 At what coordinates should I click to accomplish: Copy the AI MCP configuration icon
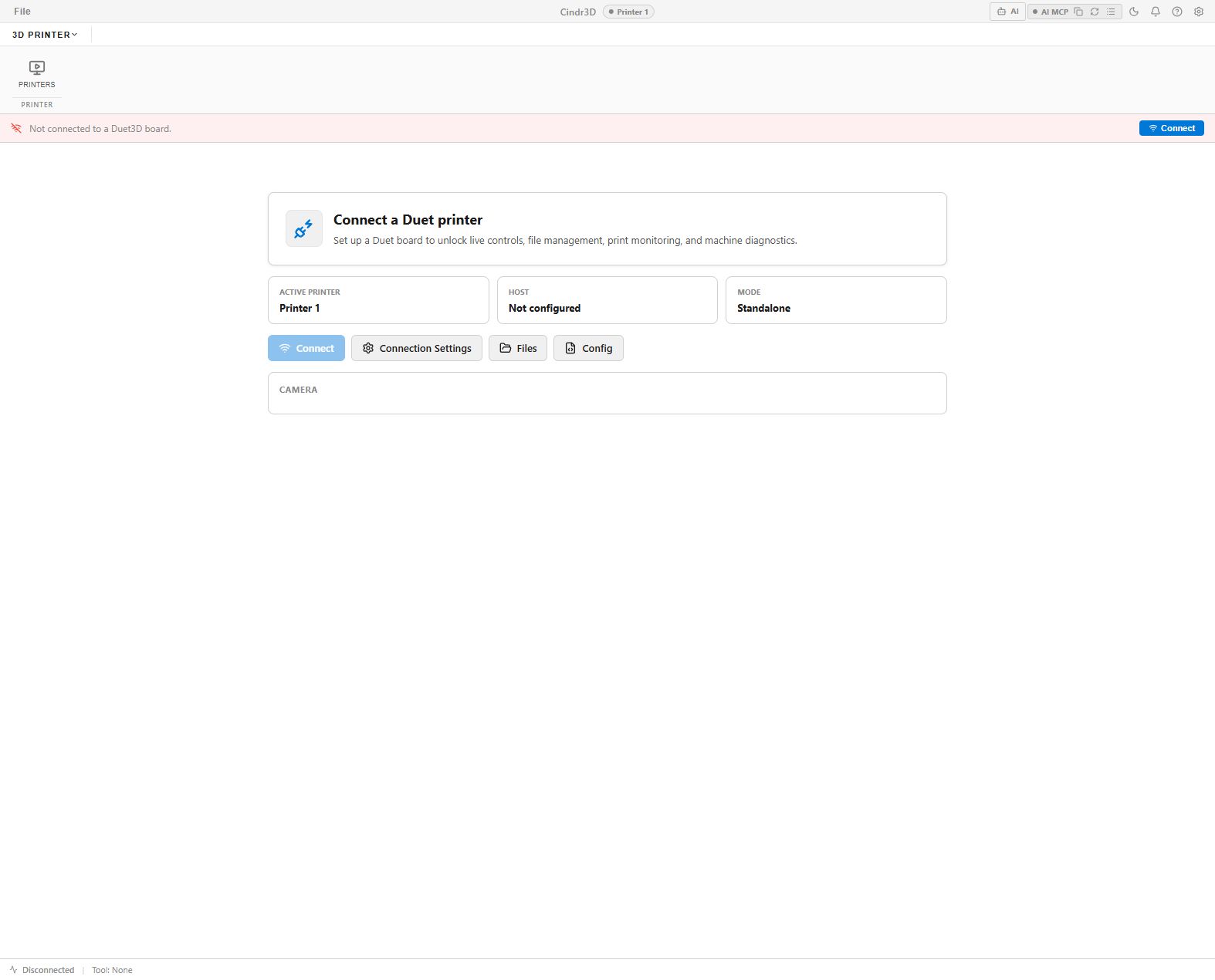(1078, 12)
